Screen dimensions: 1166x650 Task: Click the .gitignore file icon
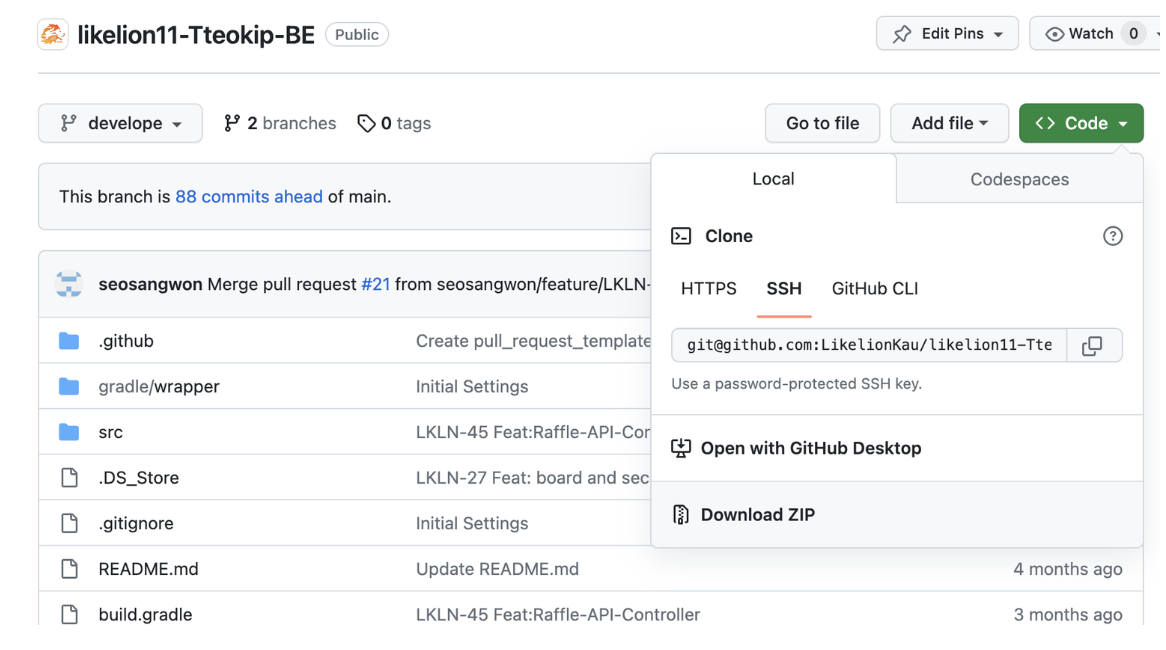(69, 523)
